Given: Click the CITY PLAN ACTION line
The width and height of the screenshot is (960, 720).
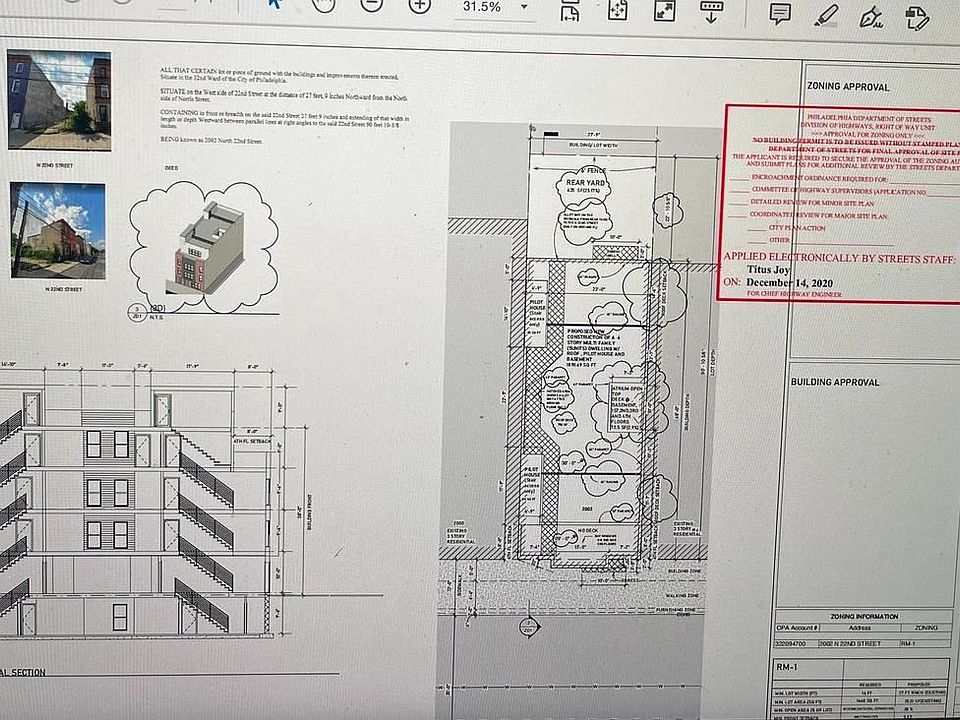Looking at the screenshot, I should (797, 228).
